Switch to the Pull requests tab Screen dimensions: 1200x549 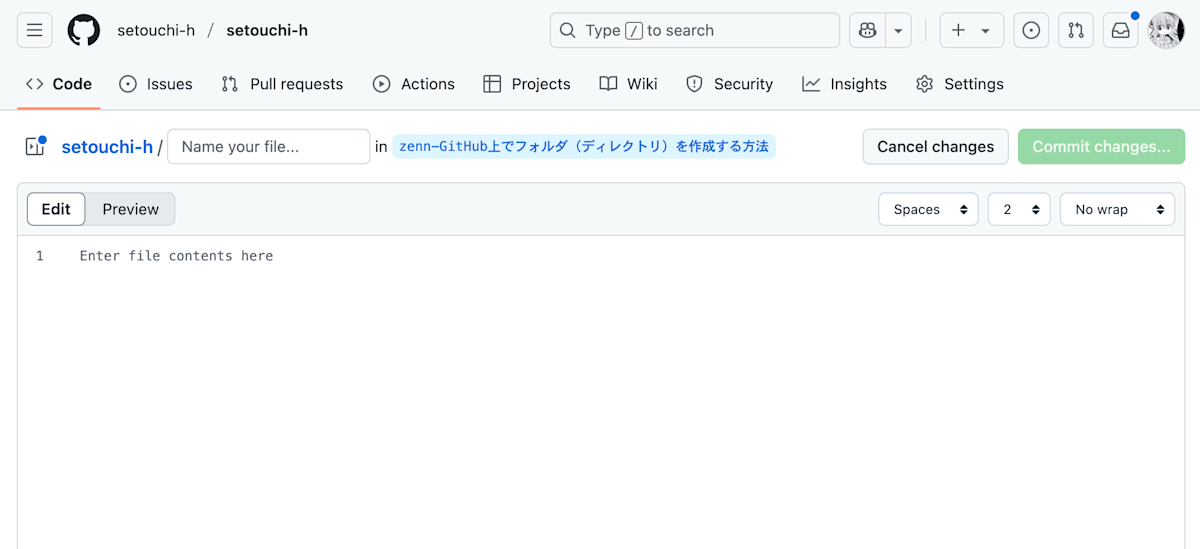282,84
